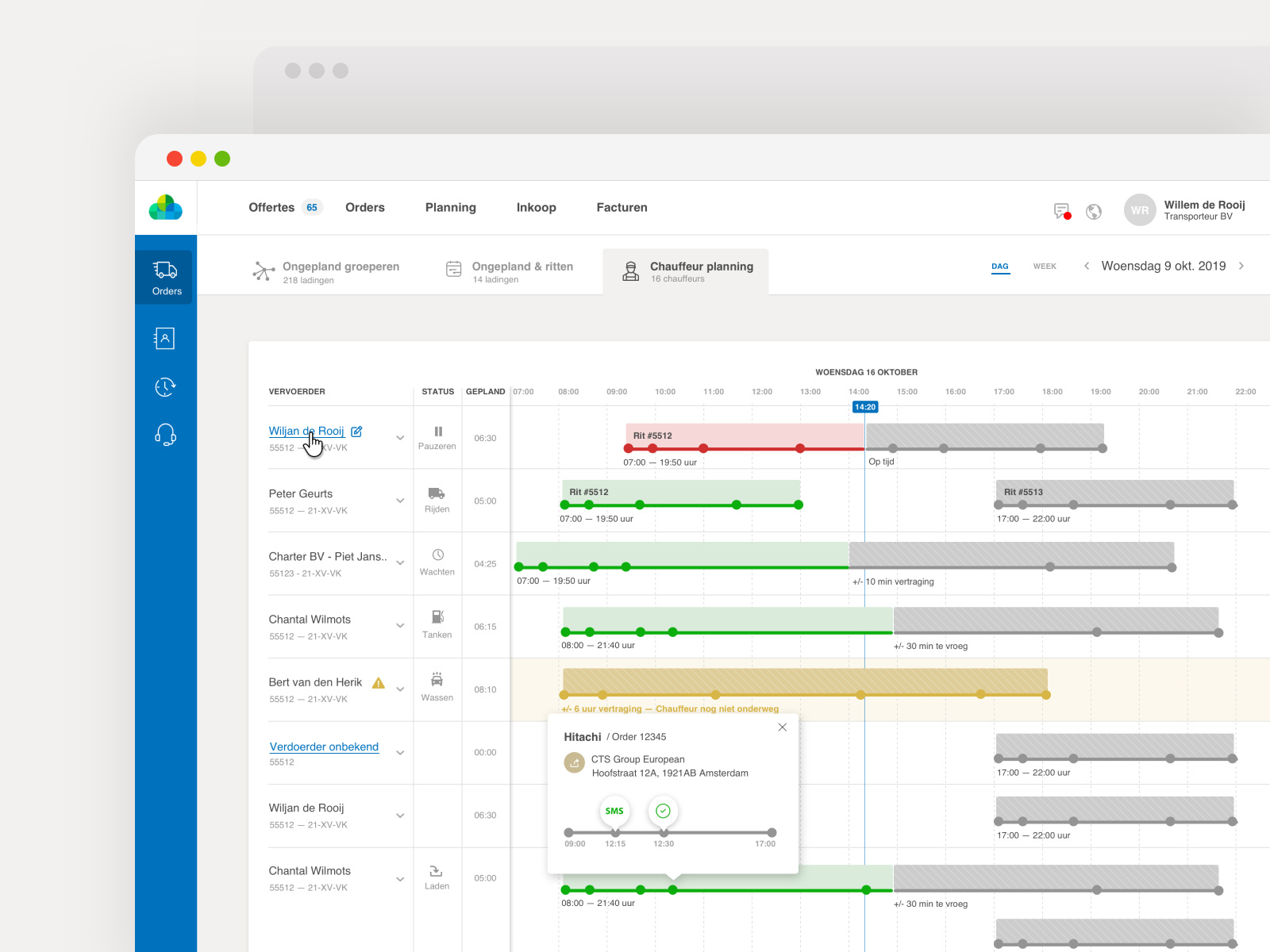1270x952 pixels.
Task: Click the Laden status icon for Chantal Wilmots
Action: point(437,870)
